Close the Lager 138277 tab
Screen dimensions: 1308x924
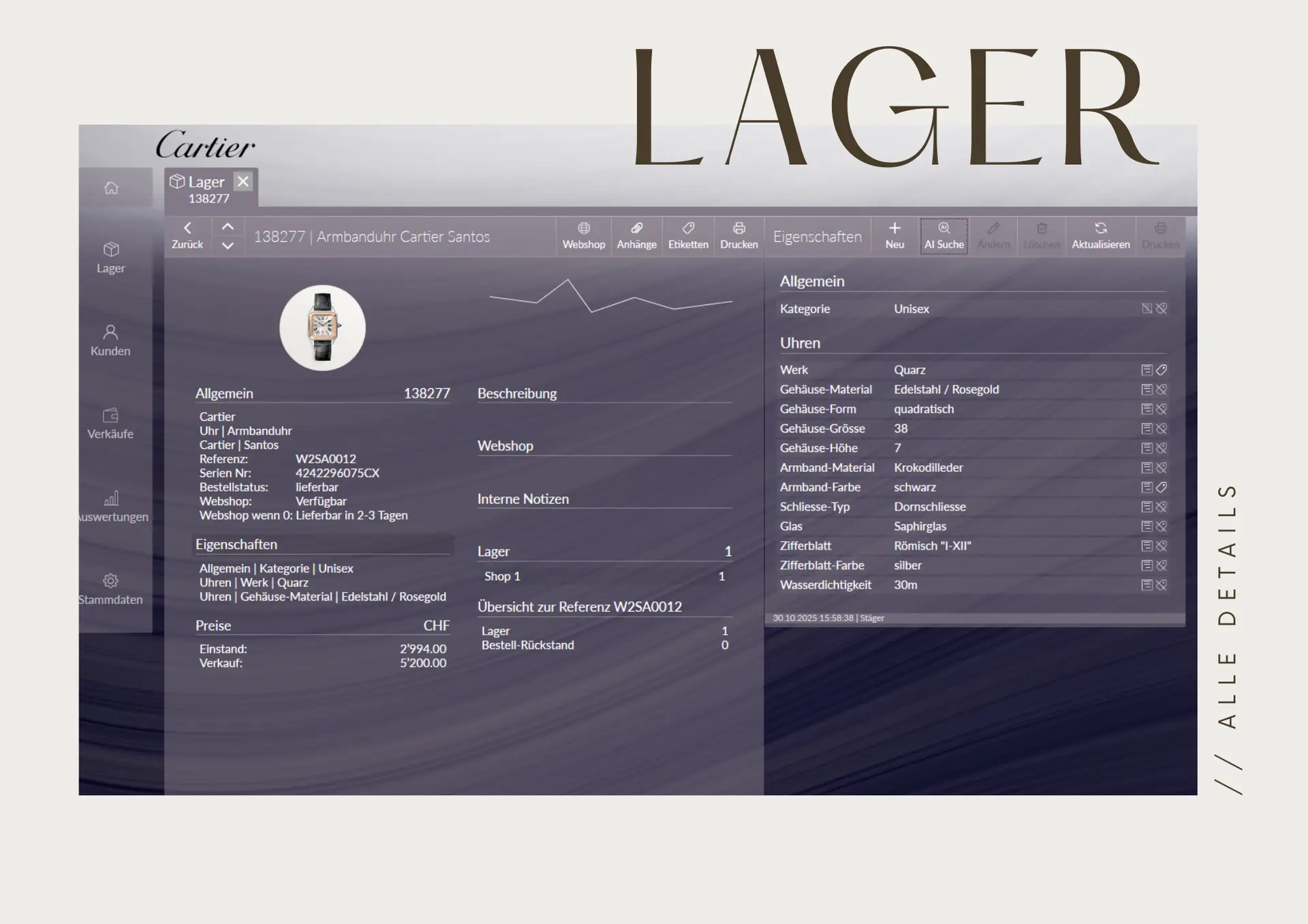(x=243, y=181)
